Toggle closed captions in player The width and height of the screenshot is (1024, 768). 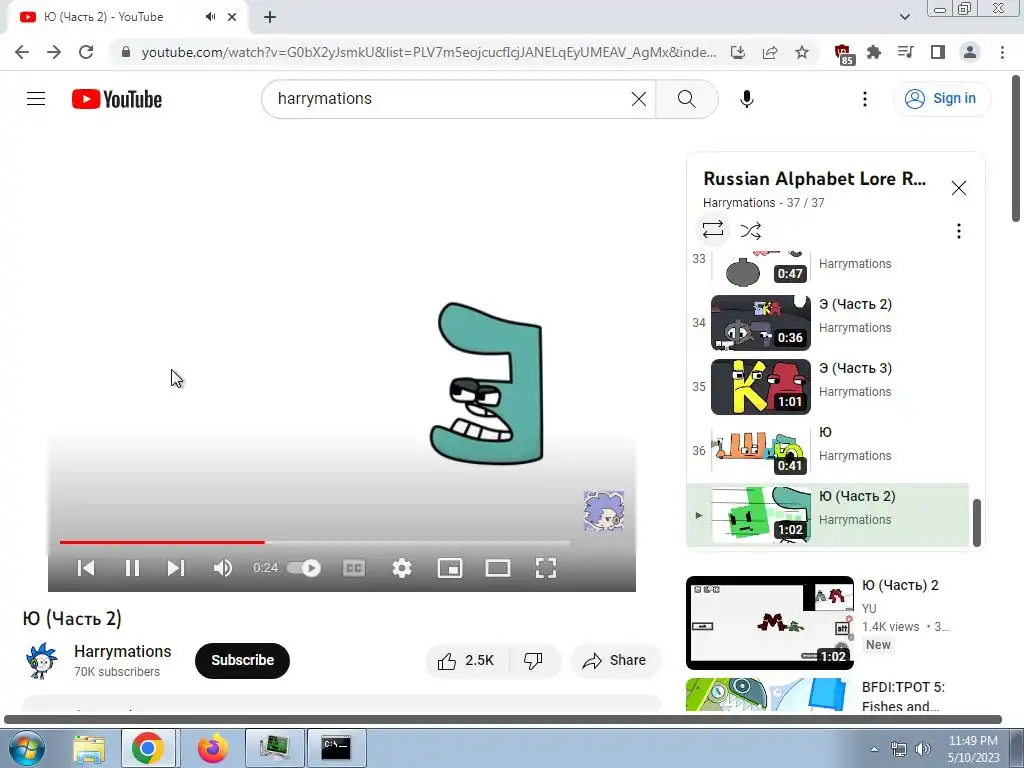pyautogui.click(x=353, y=568)
